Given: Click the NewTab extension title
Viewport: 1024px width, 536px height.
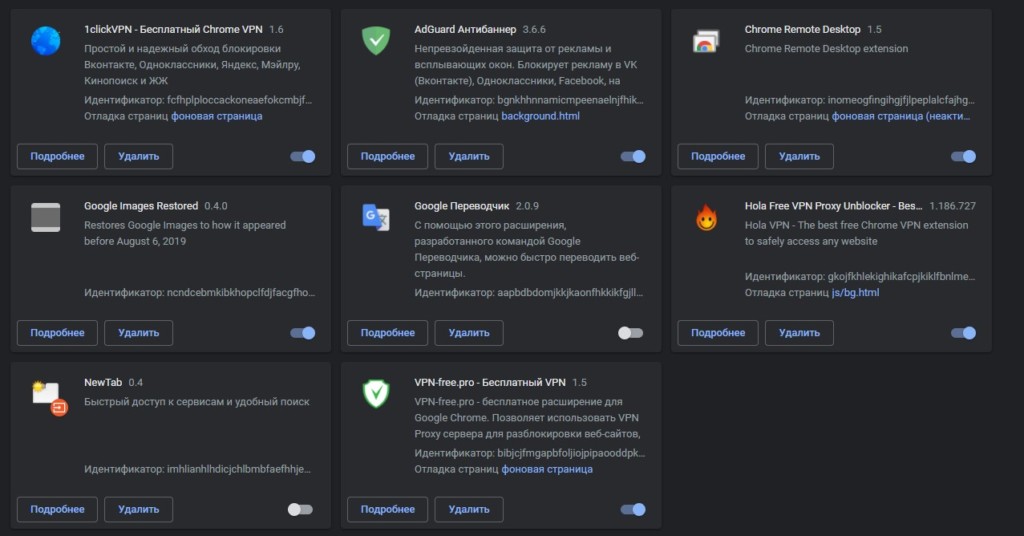Looking at the screenshot, I should 103,383.
